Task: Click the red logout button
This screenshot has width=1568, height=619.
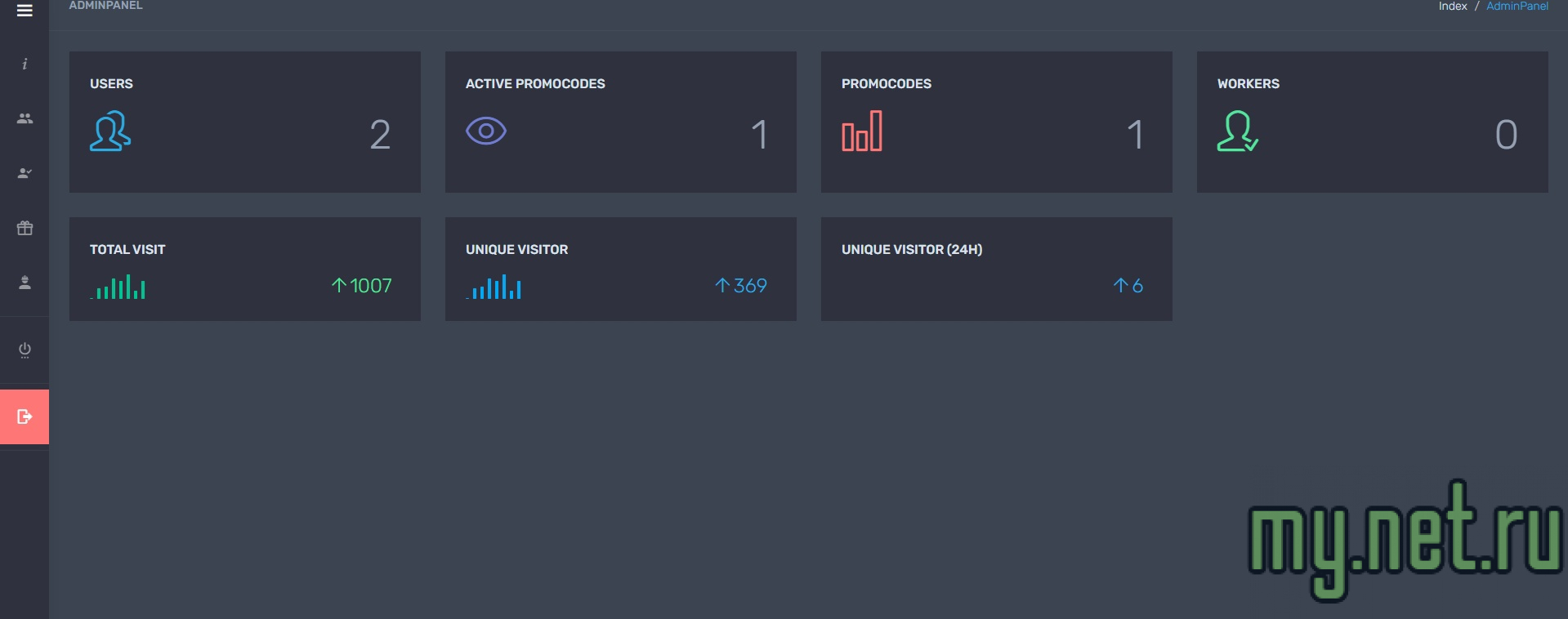Action: pyautogui.click(x=25, y=416)
